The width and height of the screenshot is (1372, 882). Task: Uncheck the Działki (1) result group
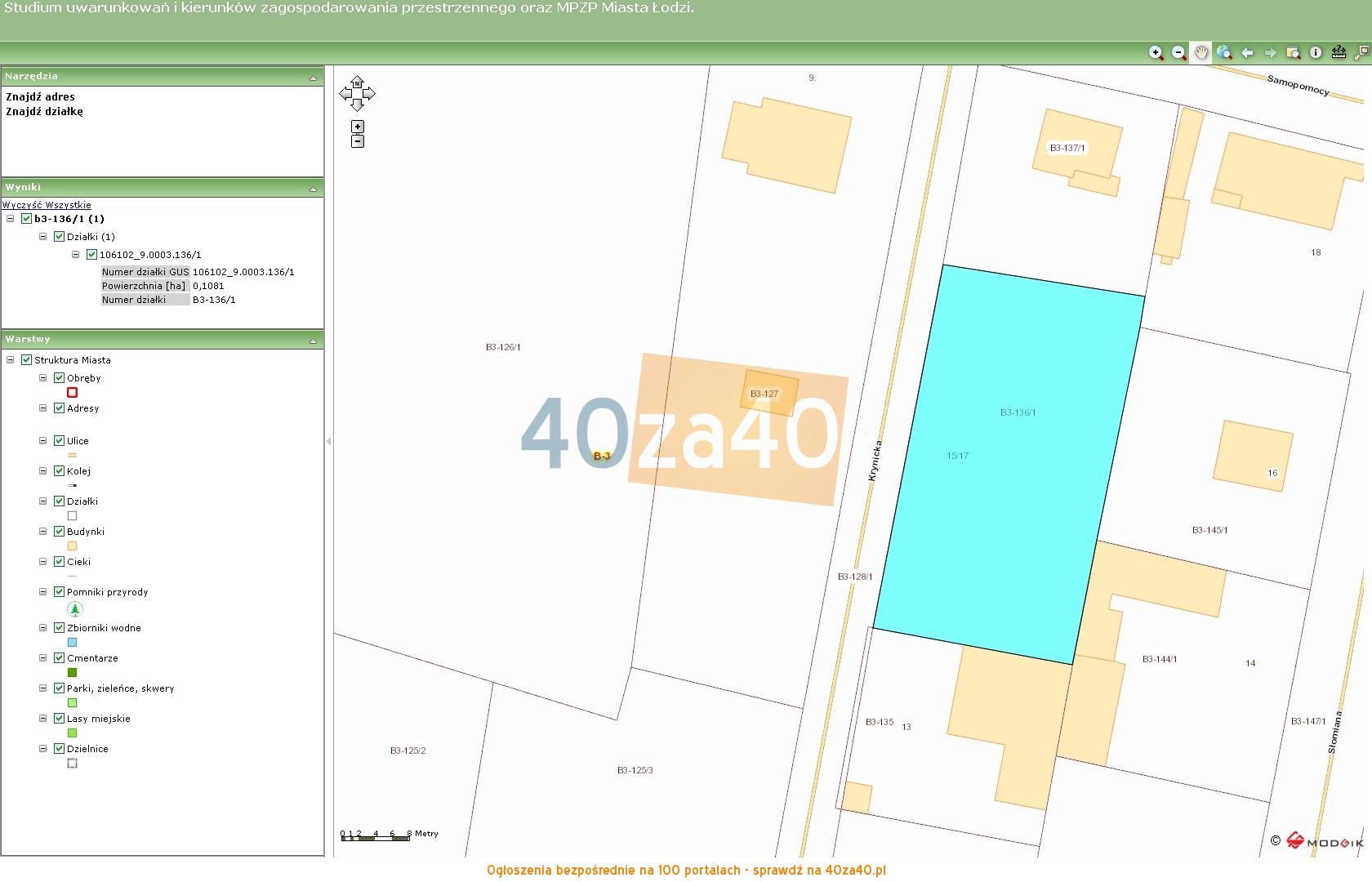[x=59, y=237]
